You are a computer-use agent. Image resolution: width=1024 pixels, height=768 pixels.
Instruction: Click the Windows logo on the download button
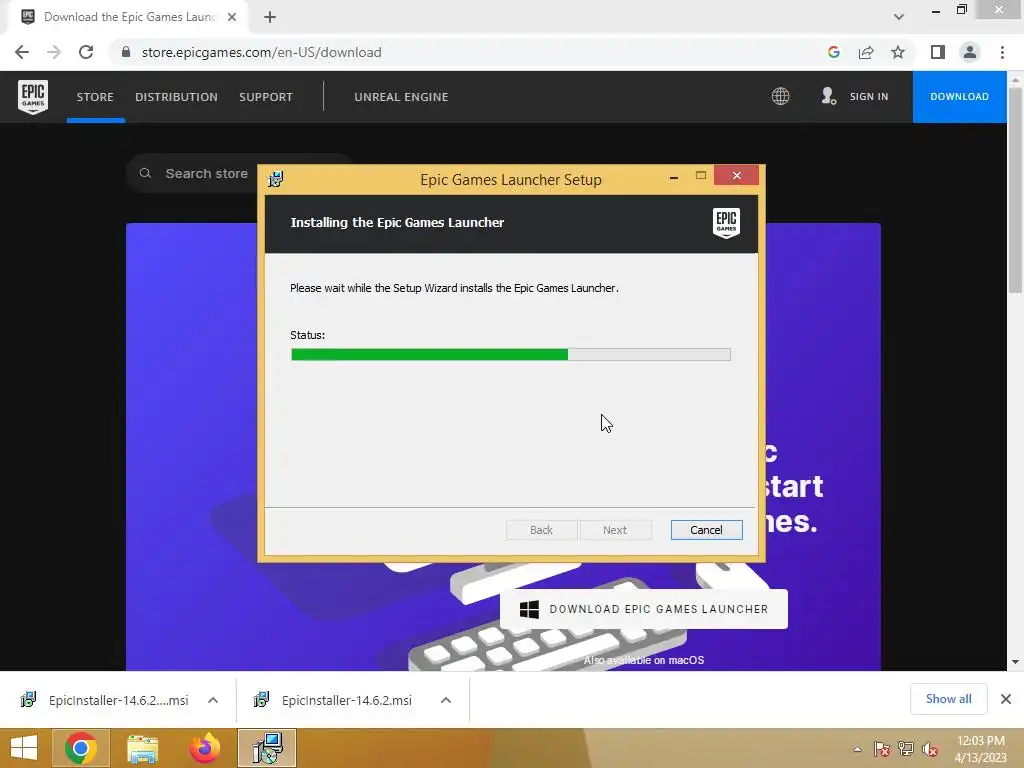(529, 609)
